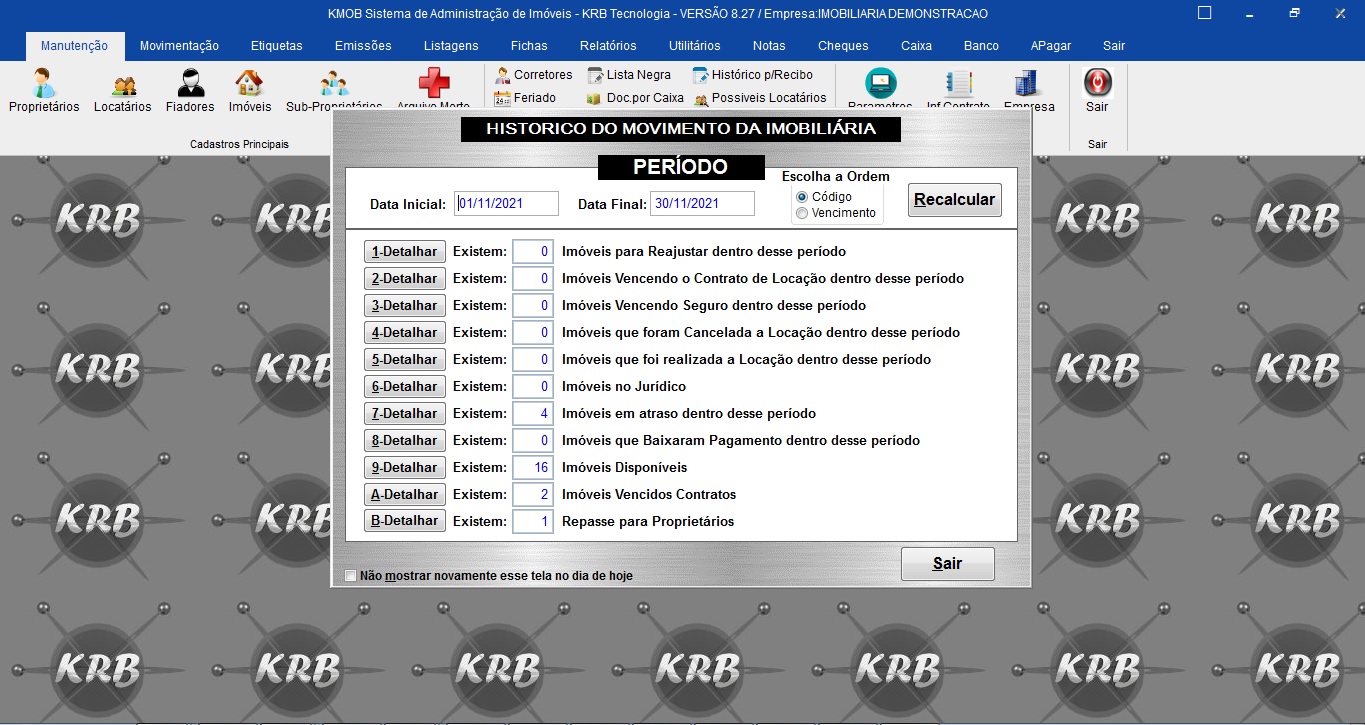The width and height of the screenshot is (1365, 725).
Task: Click the count field for Imóveis no Jurídico
Action: tap(533, 387)
